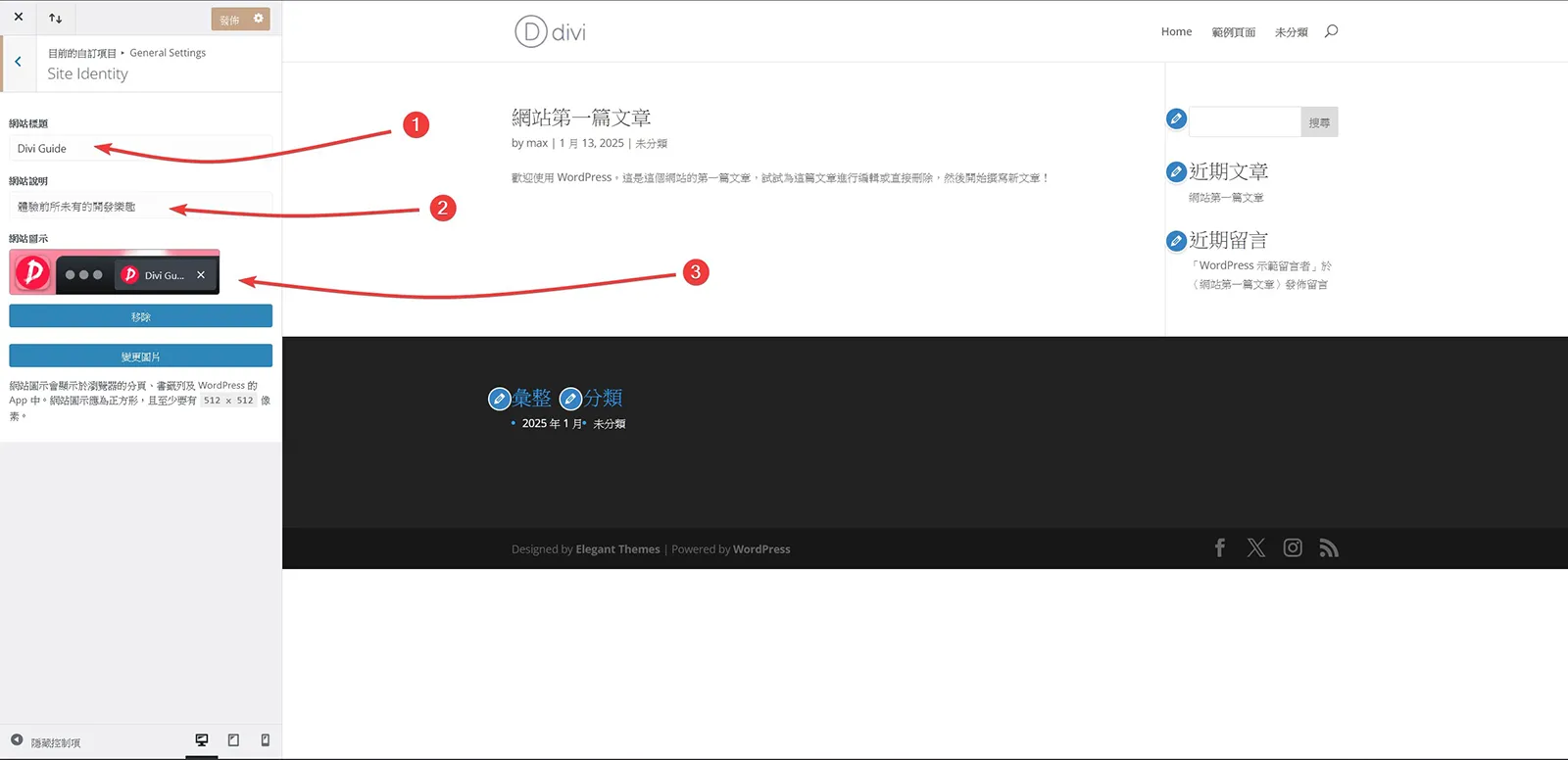Open the 範例頁面 menu item
The image size is (1568, 760).
(1233, 32)
